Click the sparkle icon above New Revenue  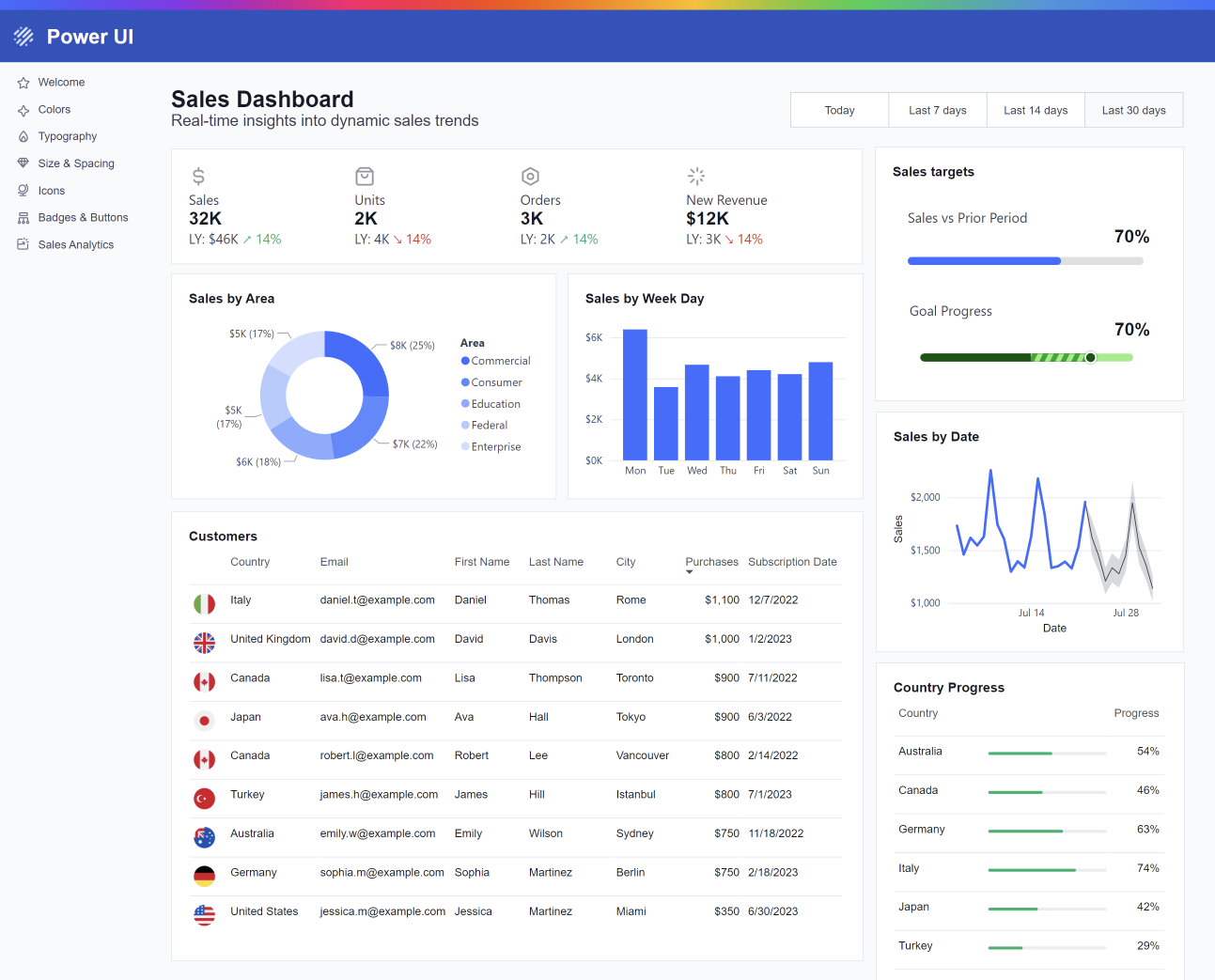(695, 176)
